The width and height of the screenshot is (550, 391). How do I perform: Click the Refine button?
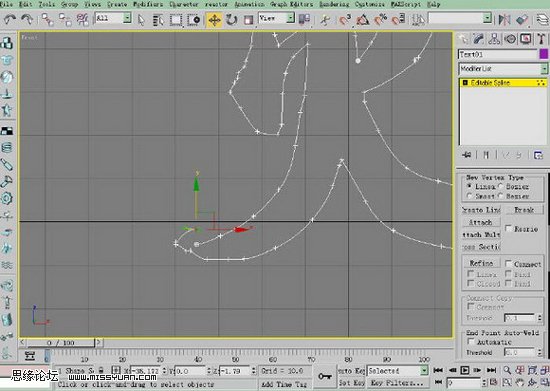pyautogui.click(x=481, y=263)
